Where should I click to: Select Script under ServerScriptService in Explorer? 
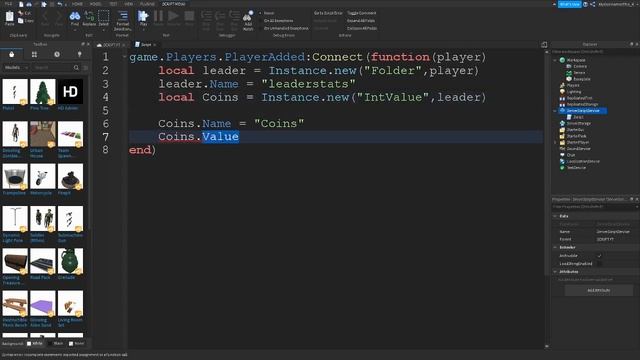[578, 117]
